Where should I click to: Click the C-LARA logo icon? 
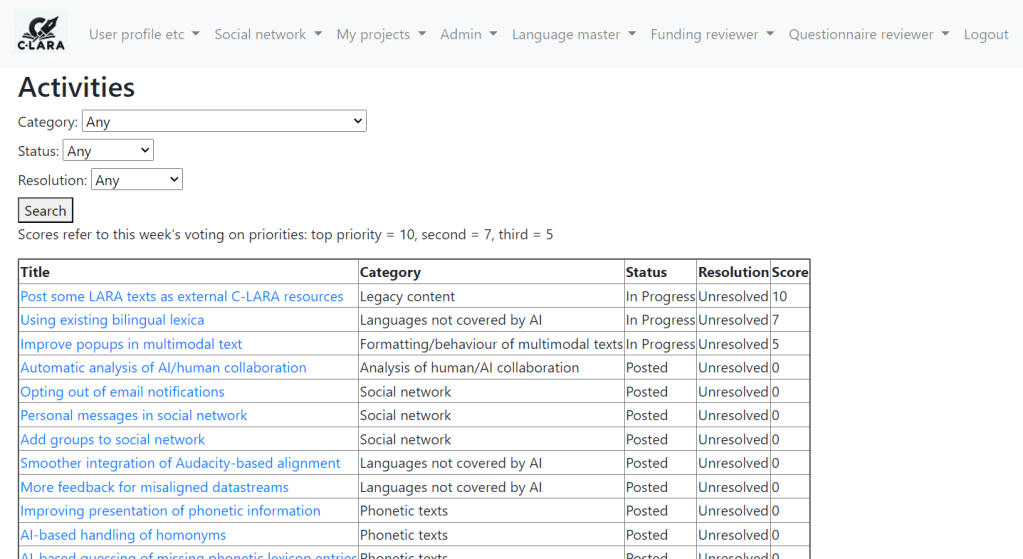point(41,33)
